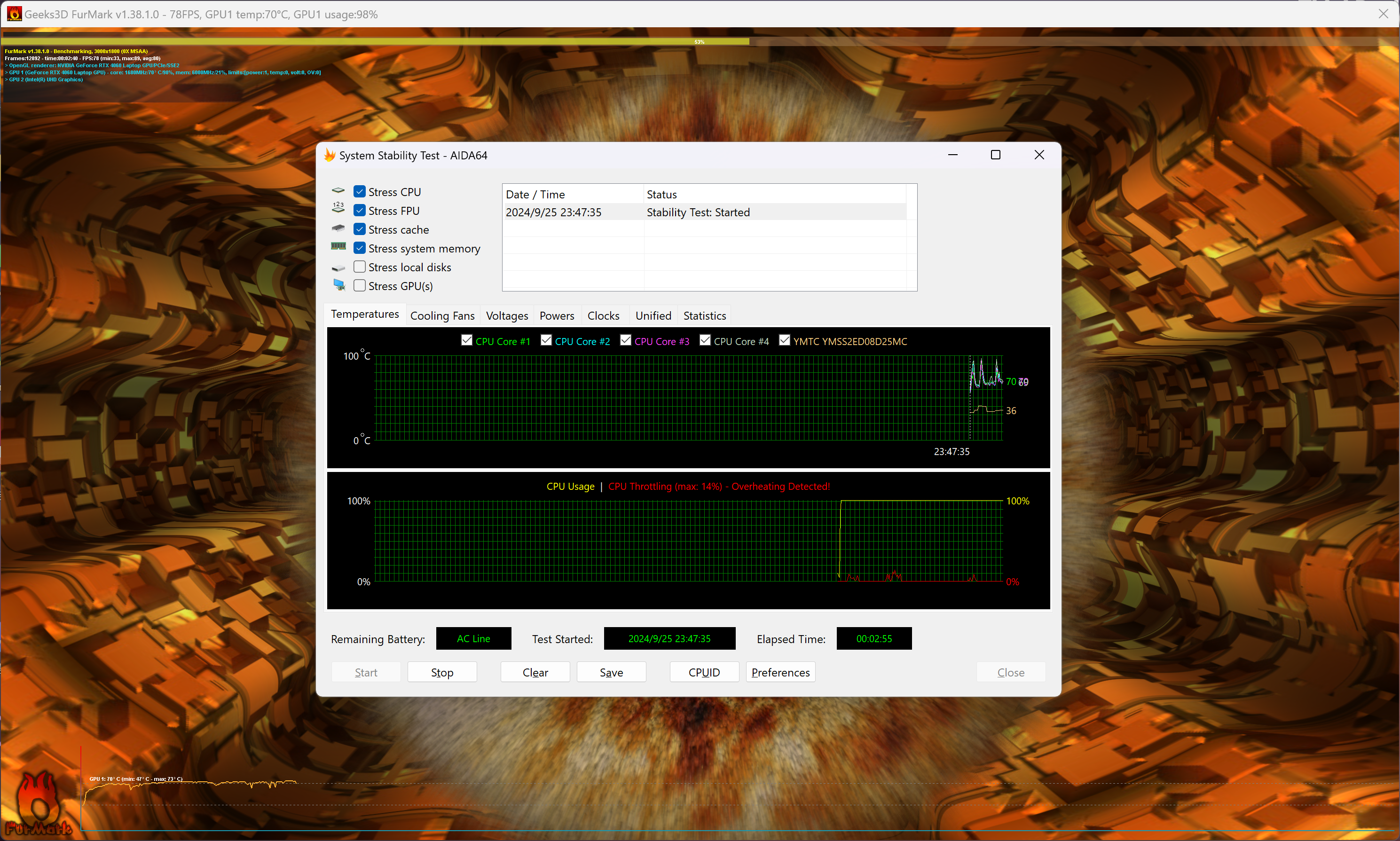Minimize the System Stability Test window
Viewport: 1400px width, 841px height.
[x=952, y=155]
